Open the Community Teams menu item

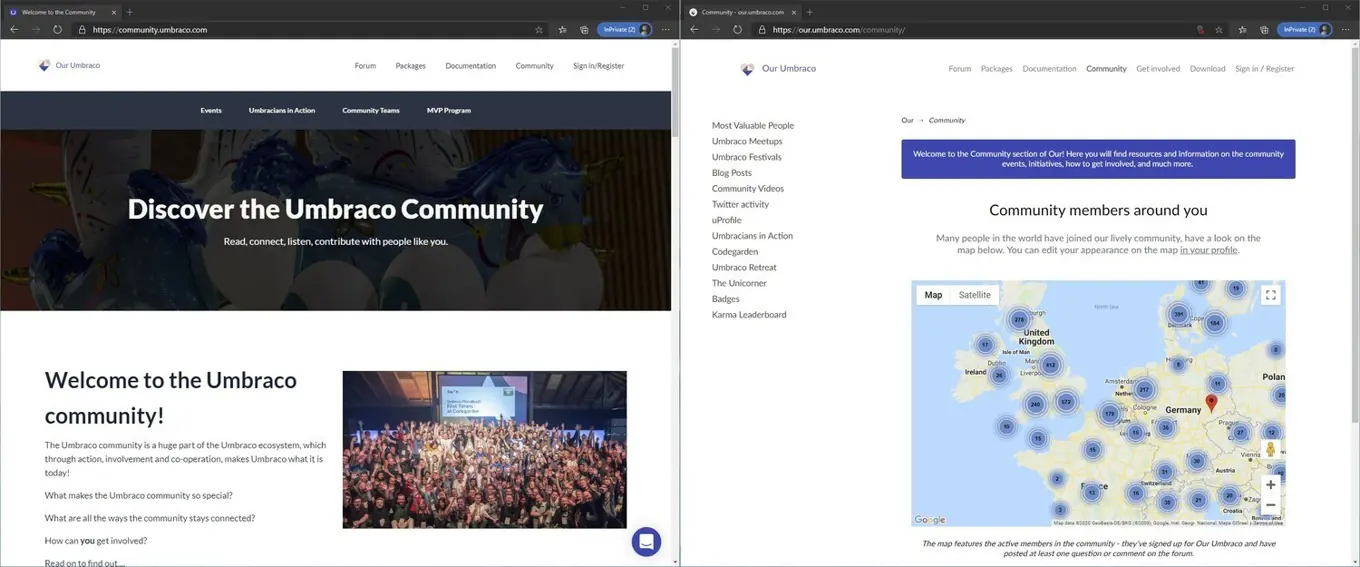point(370,110)
